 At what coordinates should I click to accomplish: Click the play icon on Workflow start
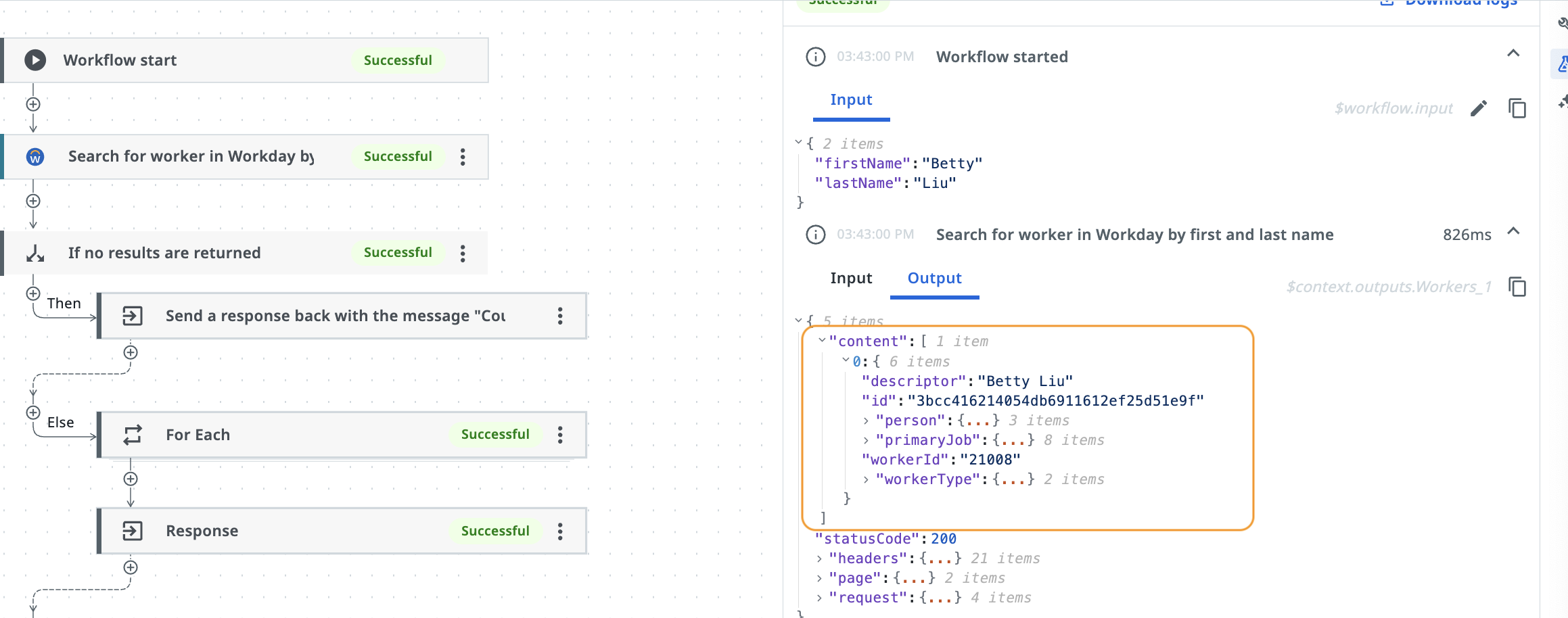(x=34, y=60)
